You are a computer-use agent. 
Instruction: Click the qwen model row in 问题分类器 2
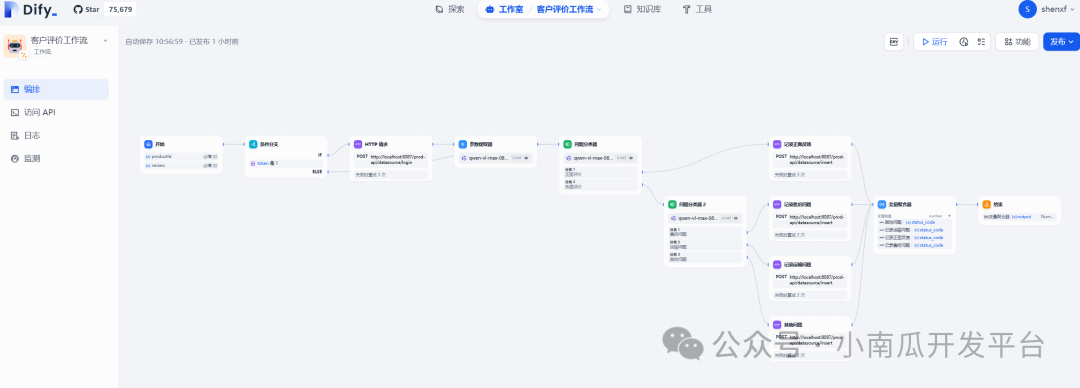click(x=705, y=218)
